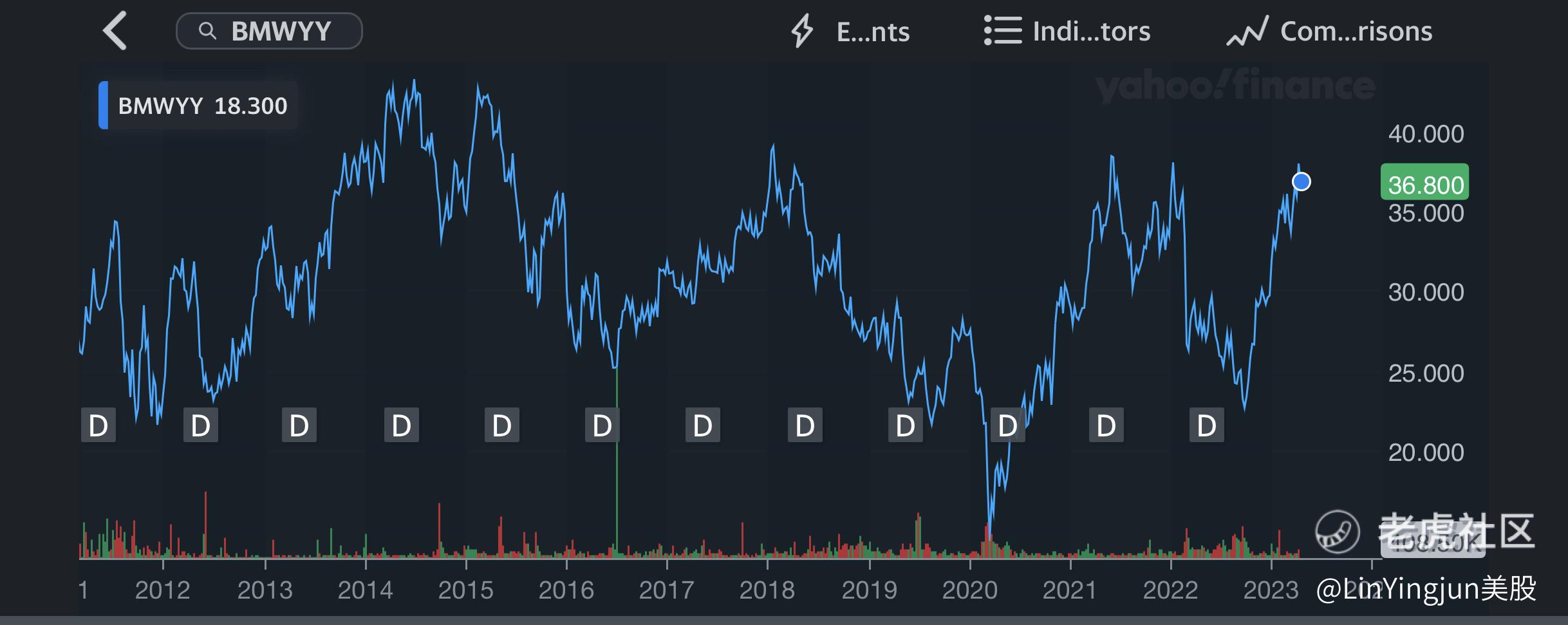Open the dividend marker in 2015
The width and height of the screenshot is (1568, 625).
click(502, 425)
